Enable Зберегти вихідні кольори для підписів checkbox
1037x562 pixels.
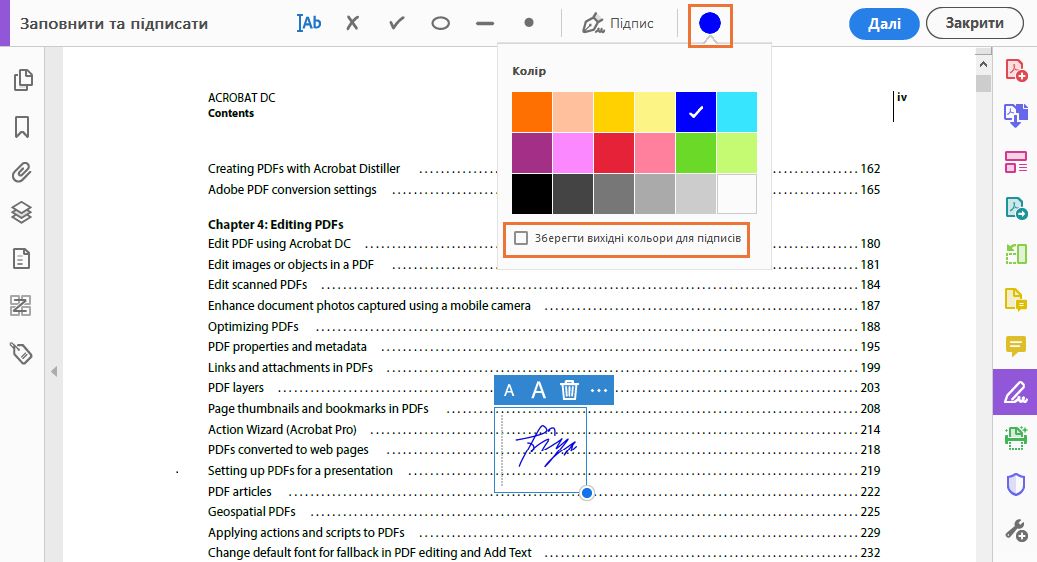coord(521,238)
